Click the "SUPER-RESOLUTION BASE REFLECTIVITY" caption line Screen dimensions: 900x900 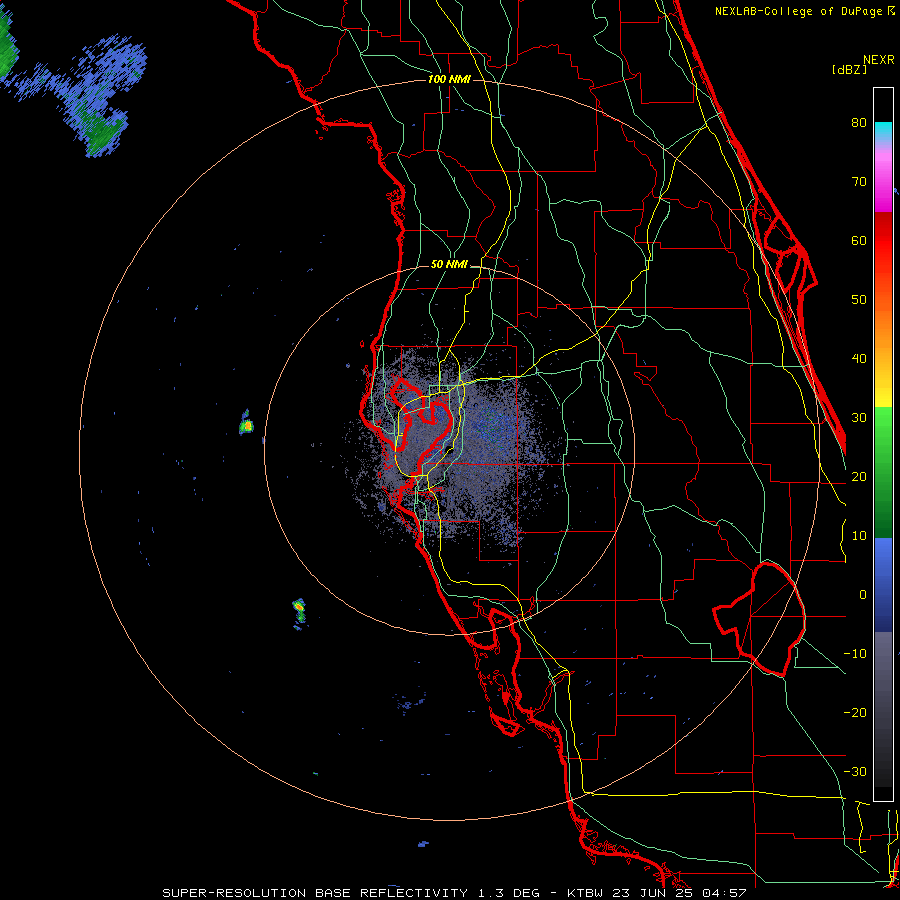pyautogui.click(x=455, y=893)
